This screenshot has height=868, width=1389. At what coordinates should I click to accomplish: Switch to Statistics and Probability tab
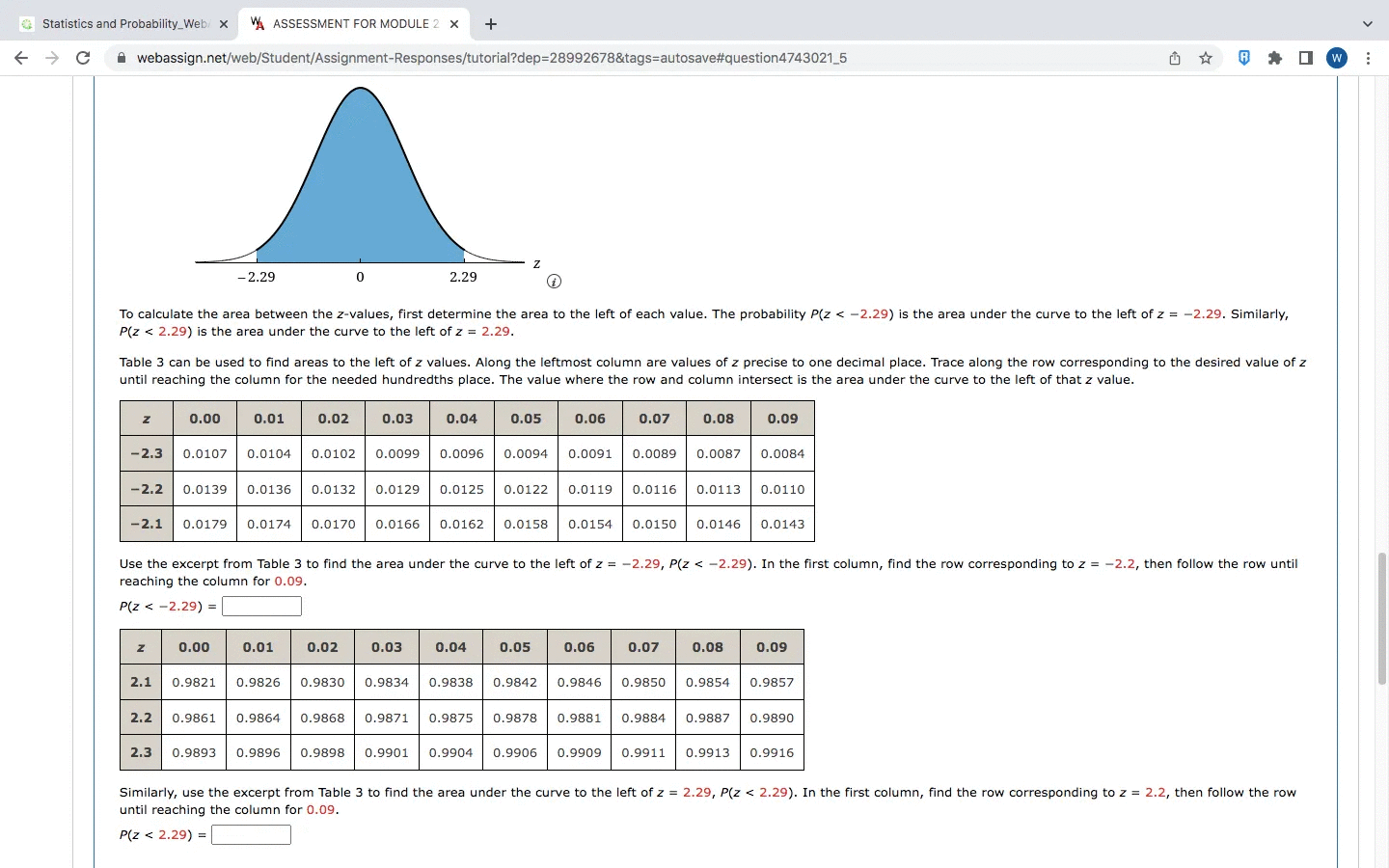[x=125, y=24]
